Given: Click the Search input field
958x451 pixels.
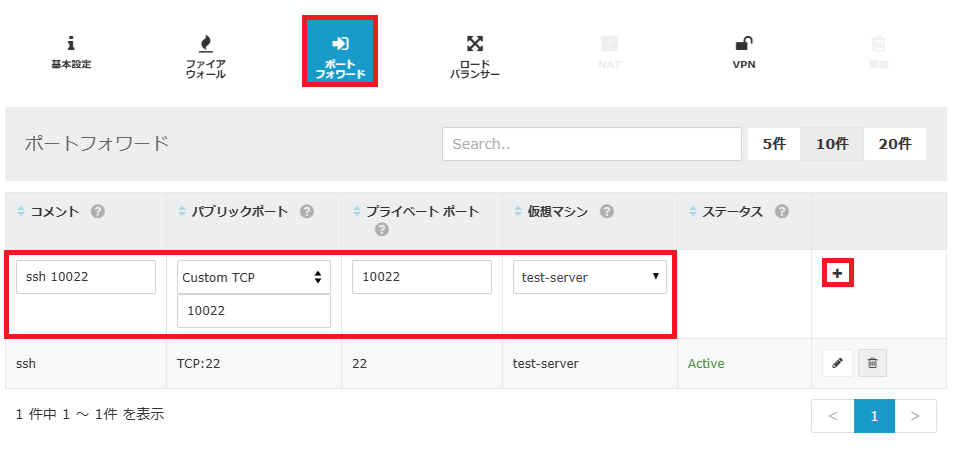Looking at the screenshot, I should [591, 144].
